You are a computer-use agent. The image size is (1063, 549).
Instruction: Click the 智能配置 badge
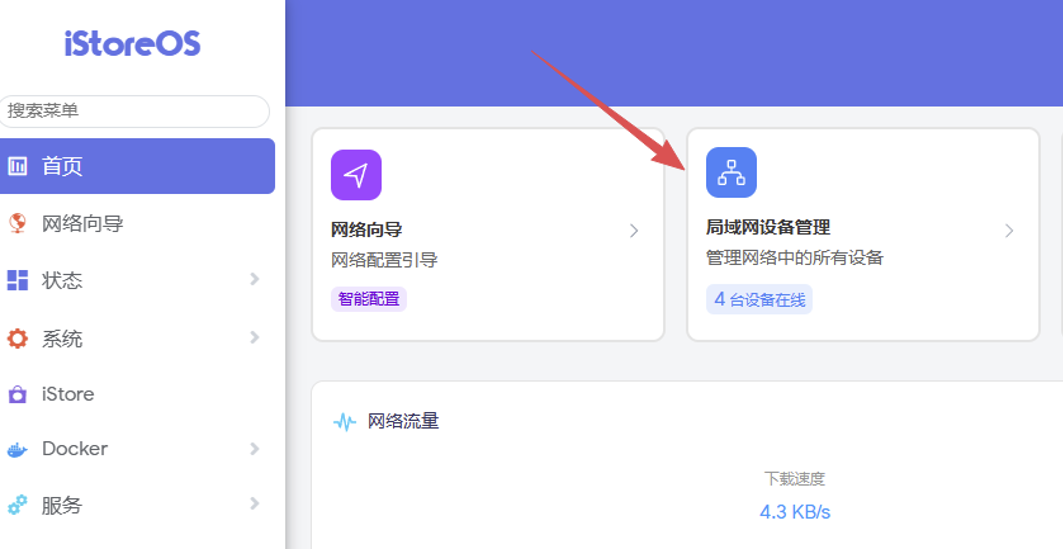[x=369, y=299]
